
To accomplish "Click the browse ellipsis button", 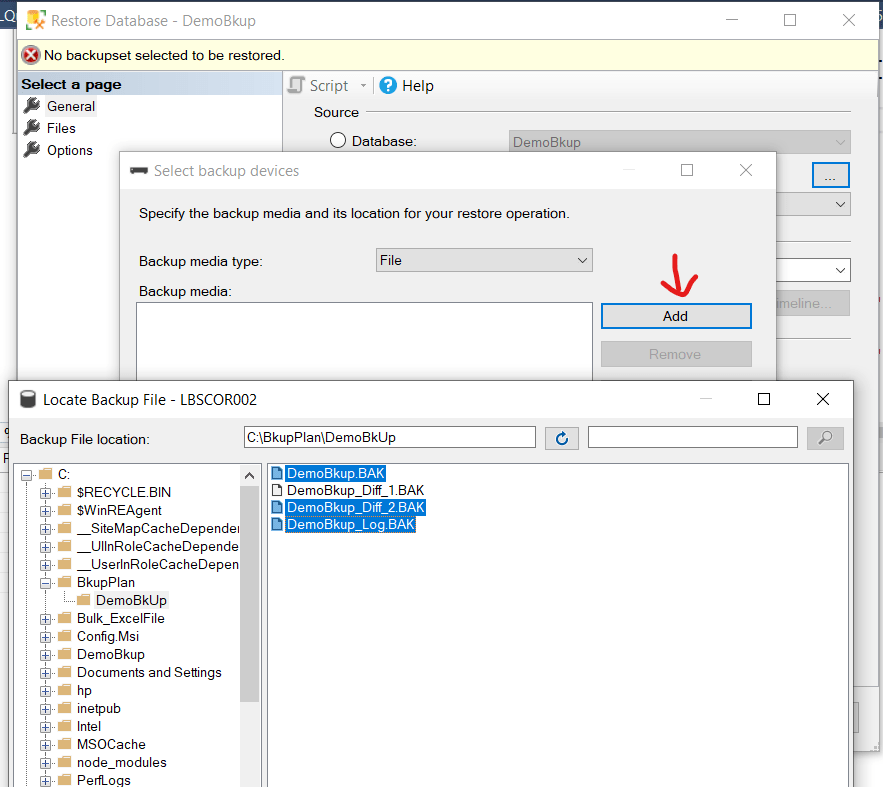I will click(x=830, y=175).
